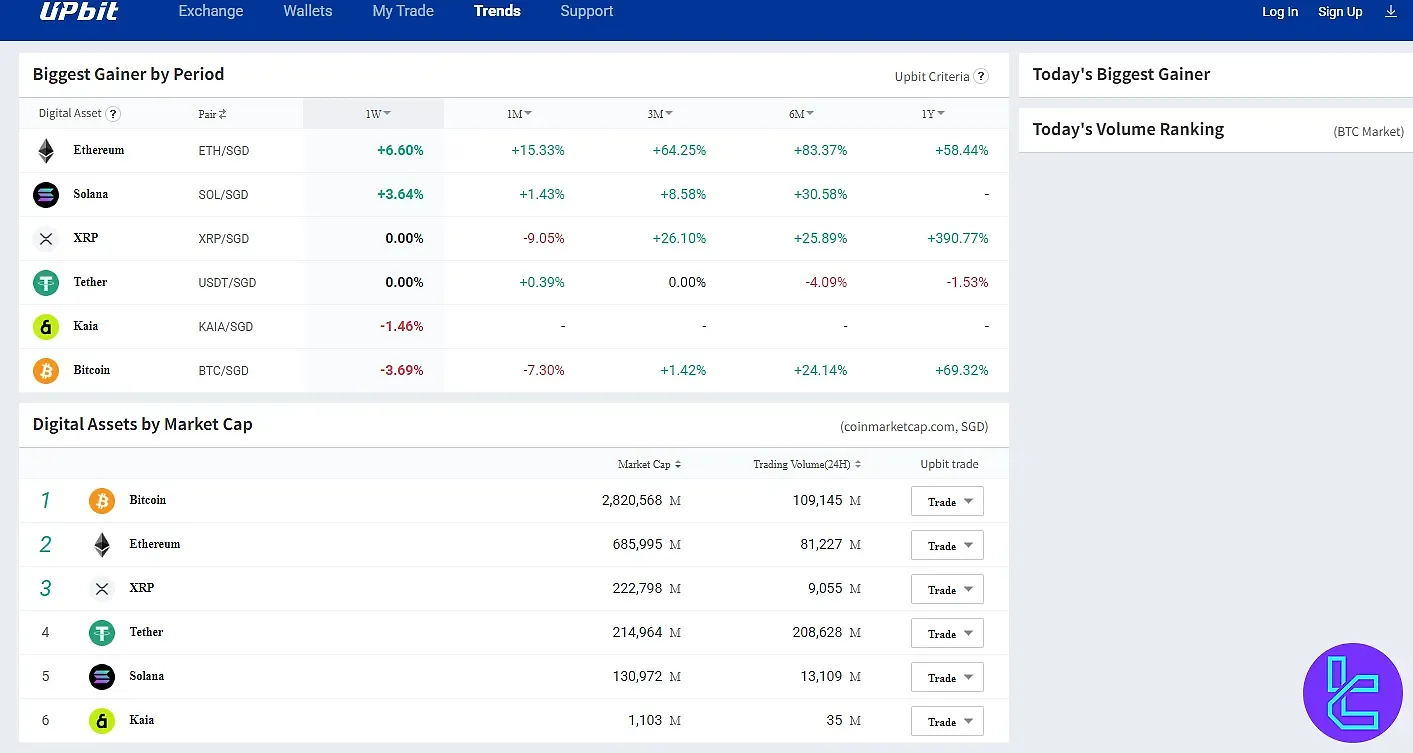The image size is (1413, 753).
Task: Click the Bitcoin icon in Market Cap list
Action: (101, 500)
